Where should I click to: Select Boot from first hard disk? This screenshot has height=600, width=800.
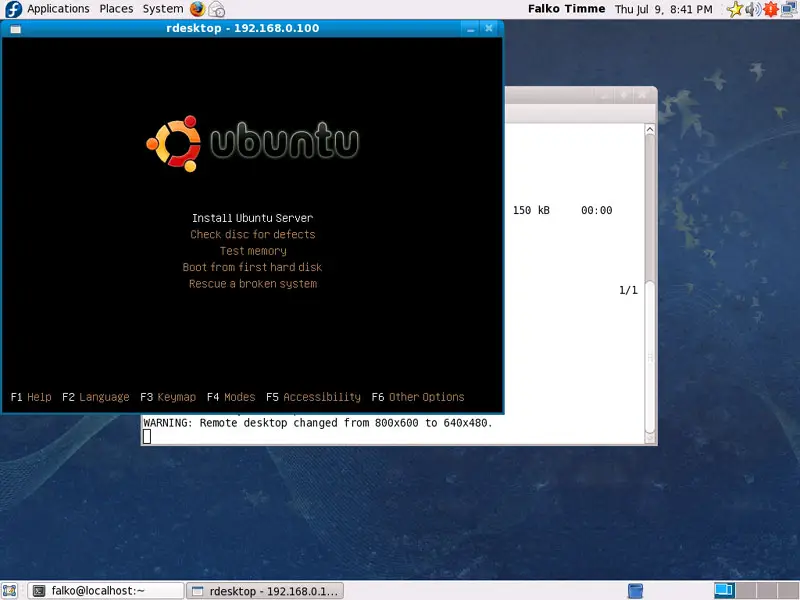pos(252,267)
